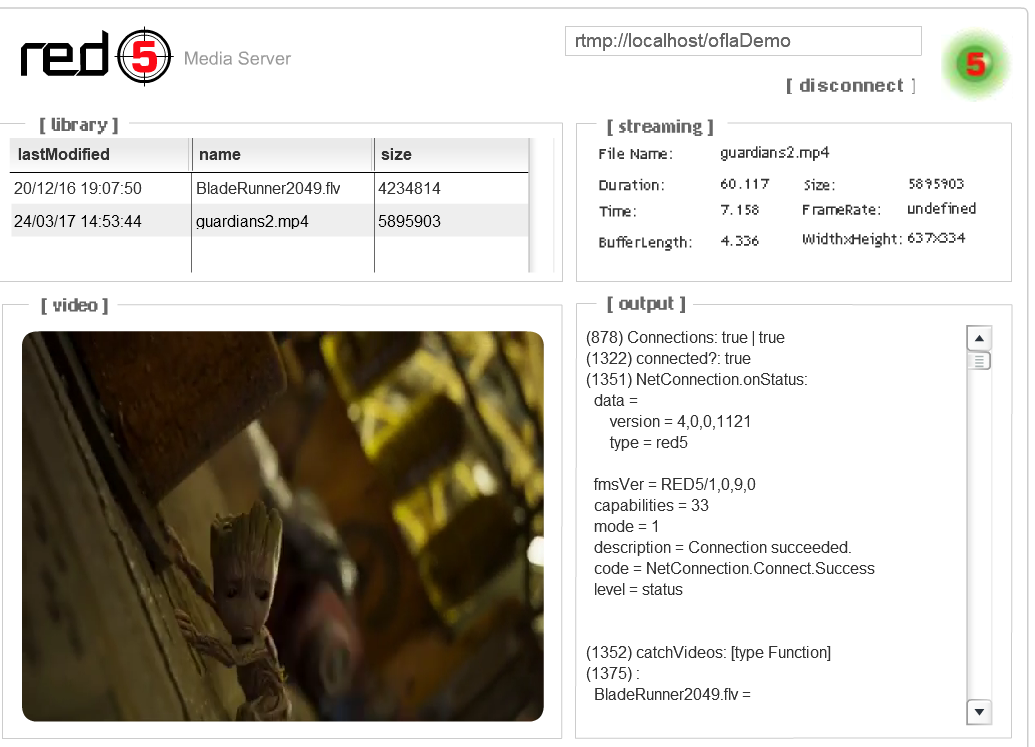Click output line 'level = status'
Image resolution: width=1035 pixels, height=747 pixels.
pyautogui.click(x=638, y=589)
